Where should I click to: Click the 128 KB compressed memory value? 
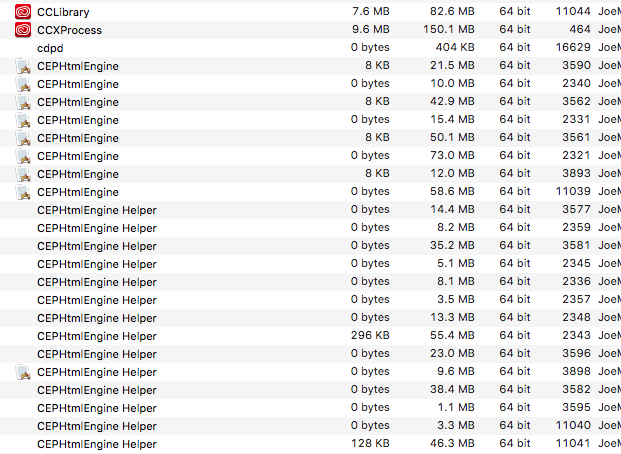coord(370,444)
